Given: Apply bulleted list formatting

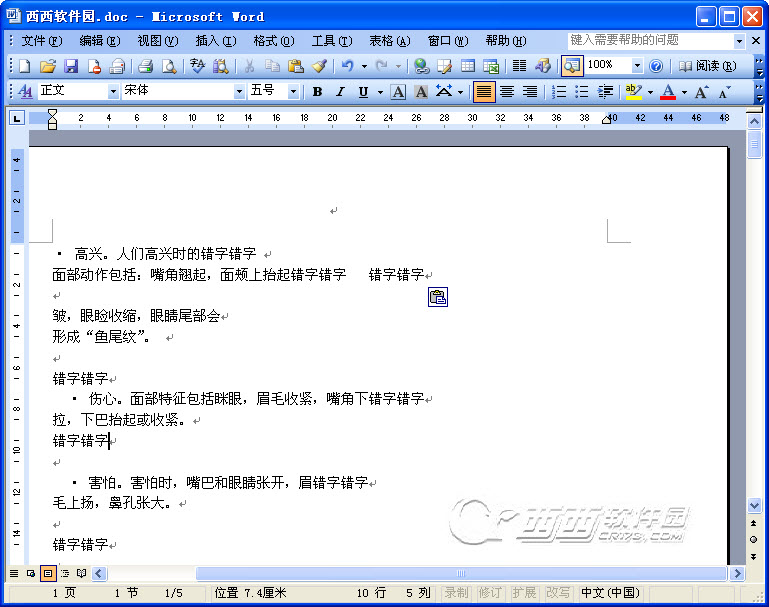Looking at the screenshot, I should pyautogui.click(x=582, y=92).
